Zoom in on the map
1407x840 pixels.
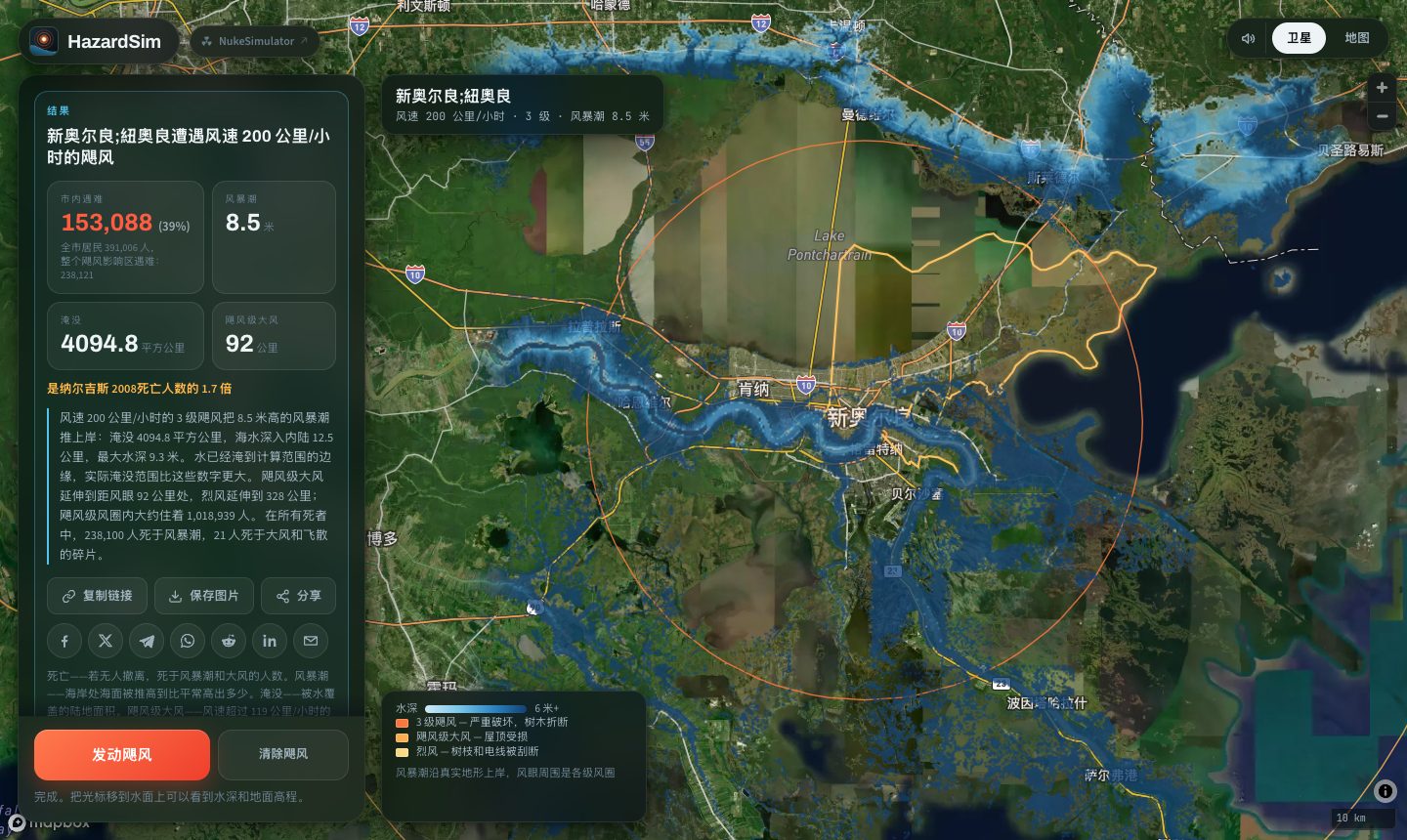point(1382,88)
